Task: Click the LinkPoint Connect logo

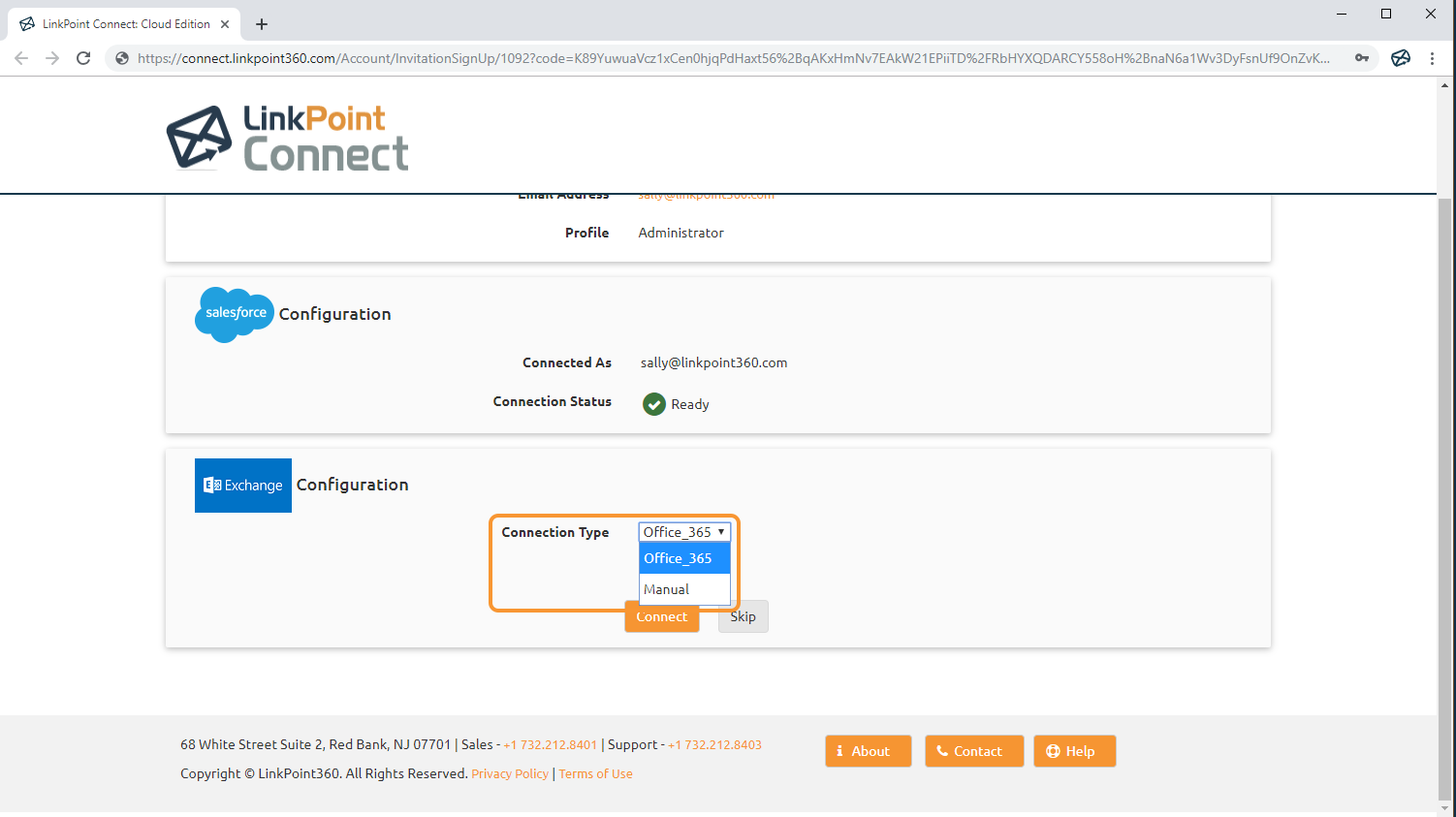Action: [287, 138]
